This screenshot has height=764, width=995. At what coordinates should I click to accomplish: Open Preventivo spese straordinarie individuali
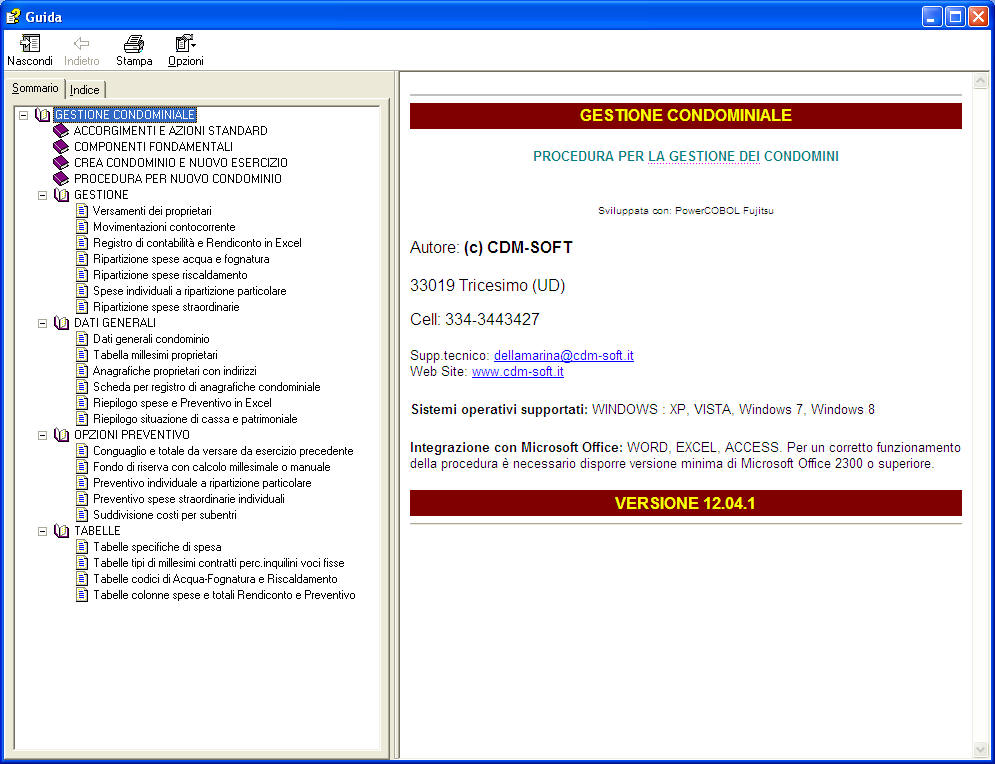[189, 499]
